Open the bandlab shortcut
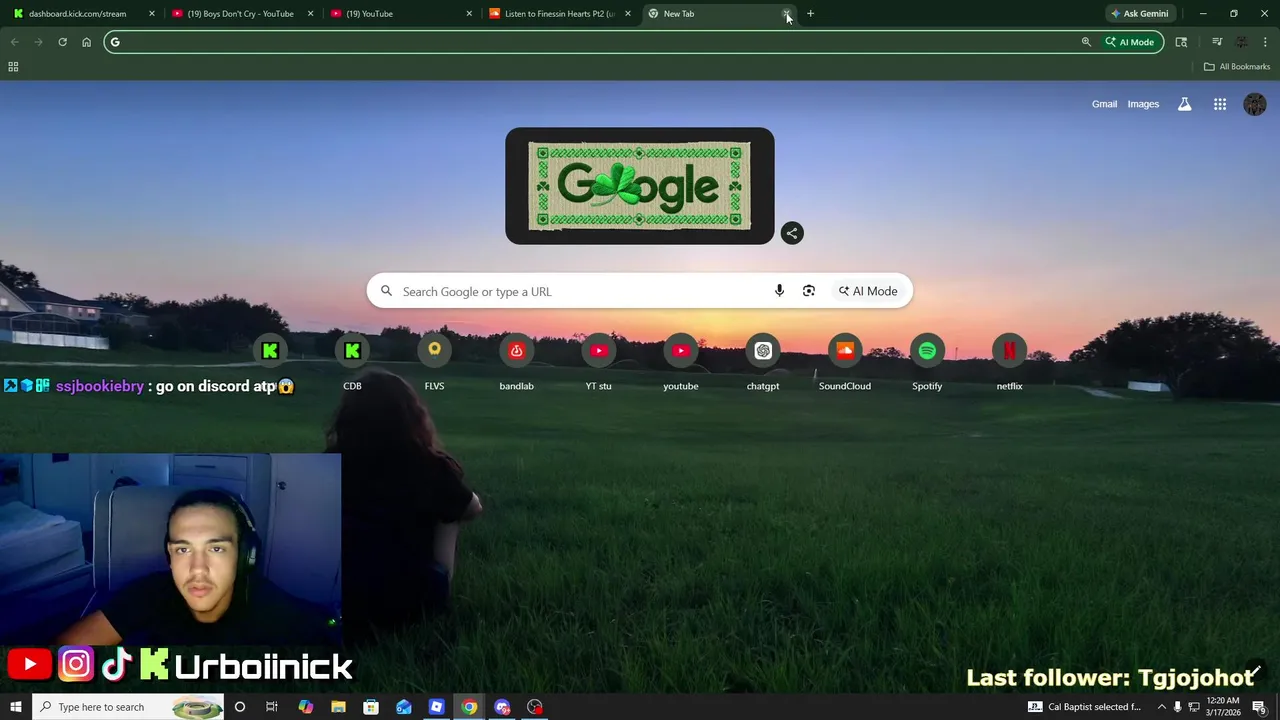1280x720 pixels. pyautogui.click(x=516, y=362)
